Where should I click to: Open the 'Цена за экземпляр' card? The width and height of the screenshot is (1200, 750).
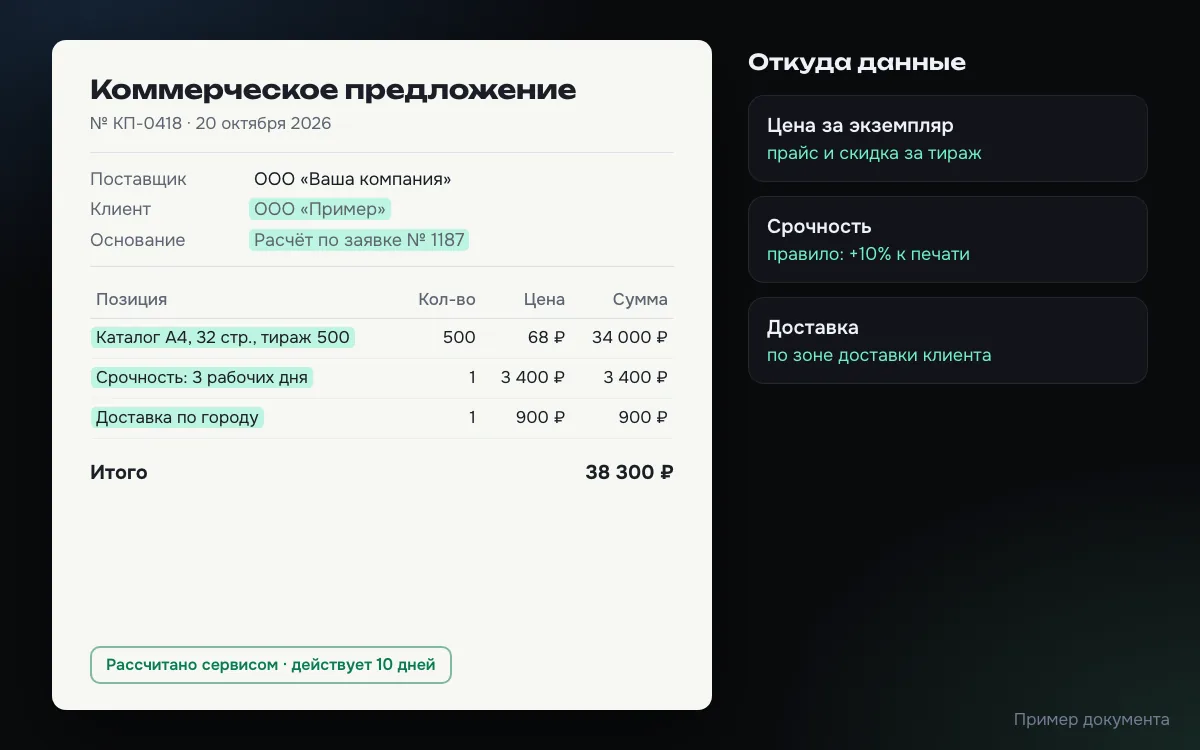coord(948,138)
